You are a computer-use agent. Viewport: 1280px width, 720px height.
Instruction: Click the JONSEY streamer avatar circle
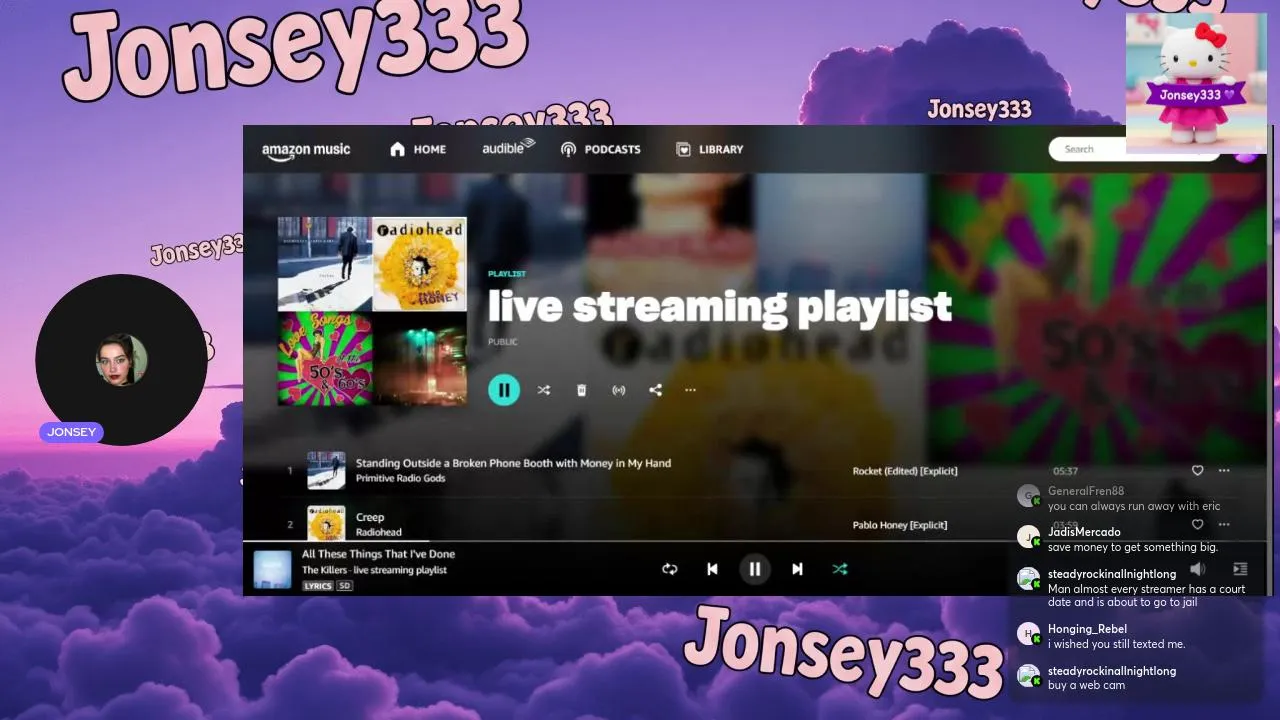click(121, 360)
